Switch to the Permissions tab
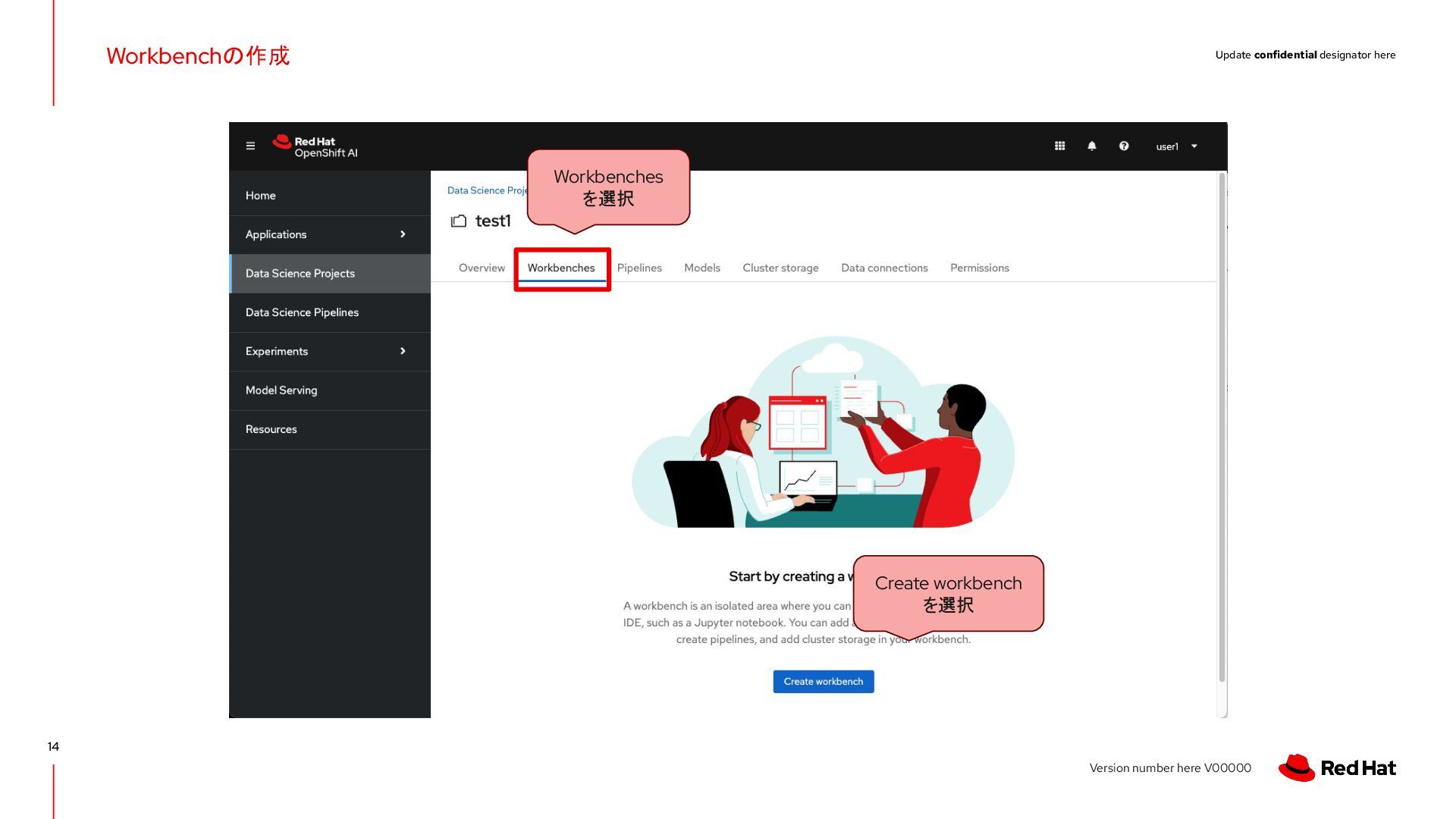Viewport: 1456px width, 819px height. (980, 268)
